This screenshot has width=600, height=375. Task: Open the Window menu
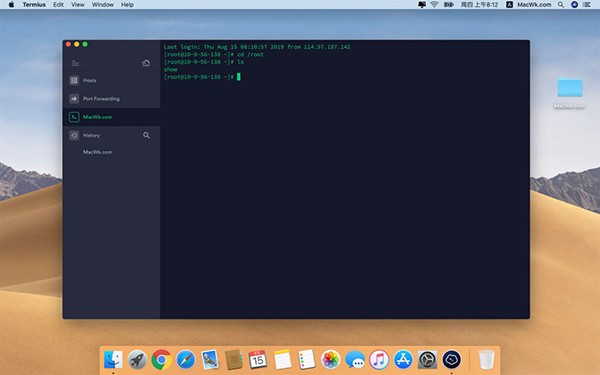103,5
